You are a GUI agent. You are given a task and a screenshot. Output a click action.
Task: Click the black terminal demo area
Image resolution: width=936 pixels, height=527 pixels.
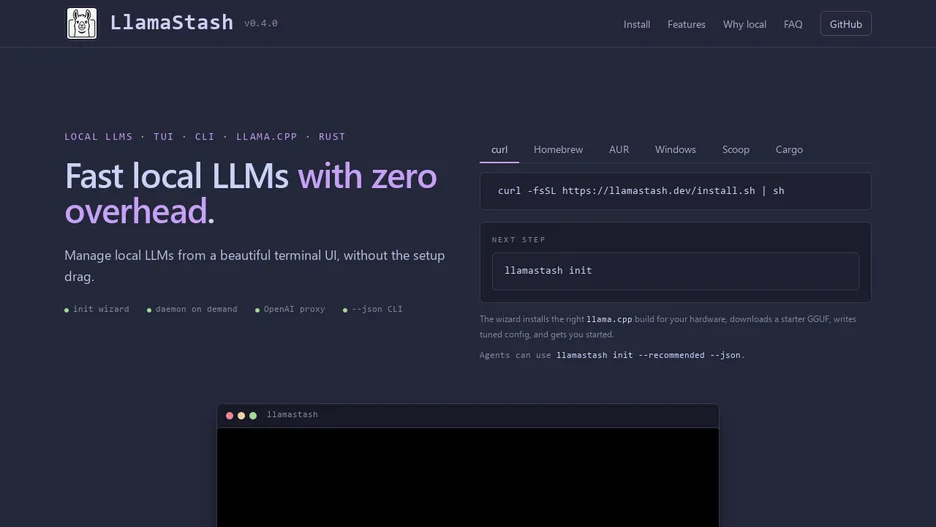[x=467, y=477]
